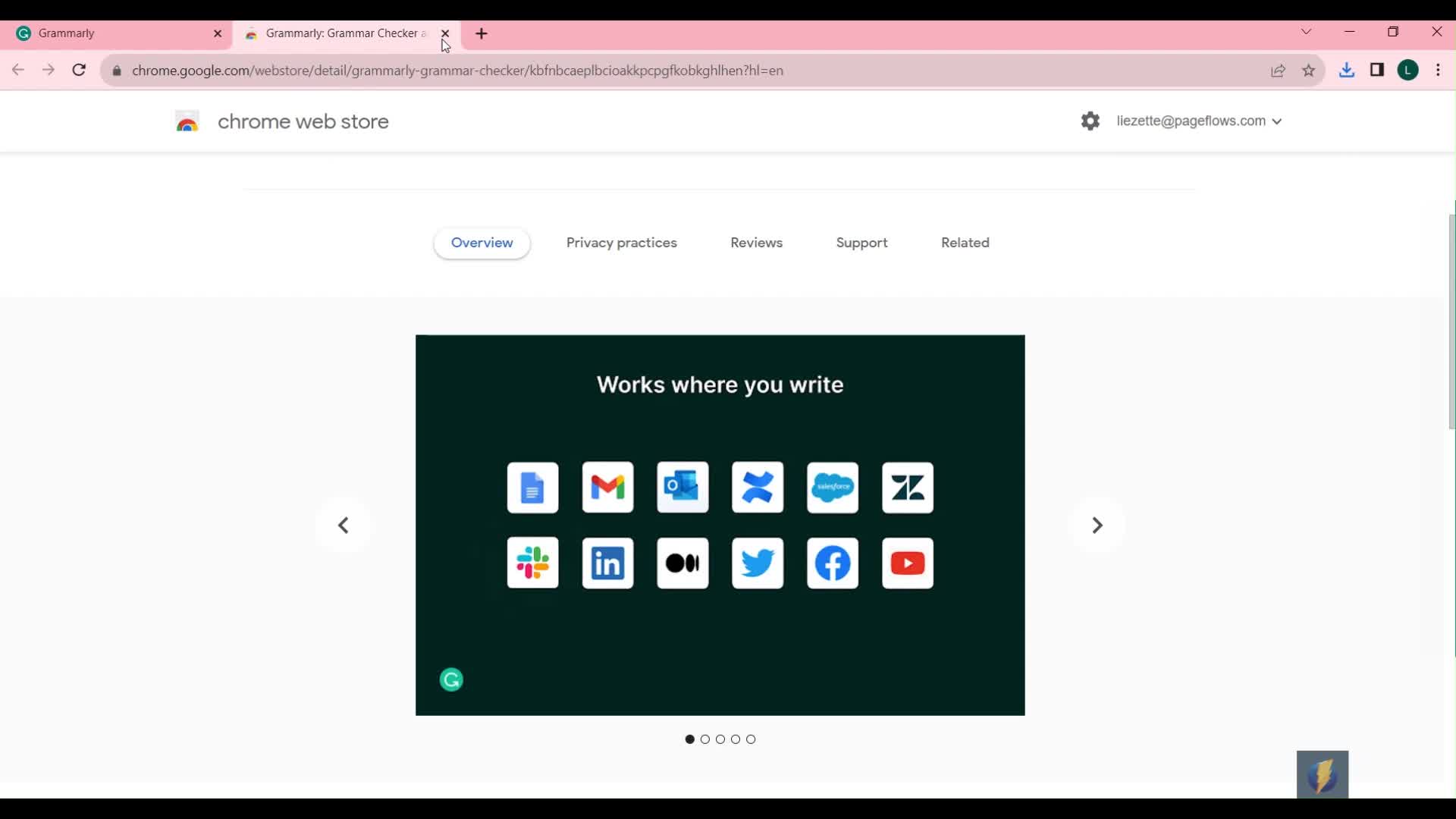Click the Gmail icon in the slide

click(x=607, y=488)
